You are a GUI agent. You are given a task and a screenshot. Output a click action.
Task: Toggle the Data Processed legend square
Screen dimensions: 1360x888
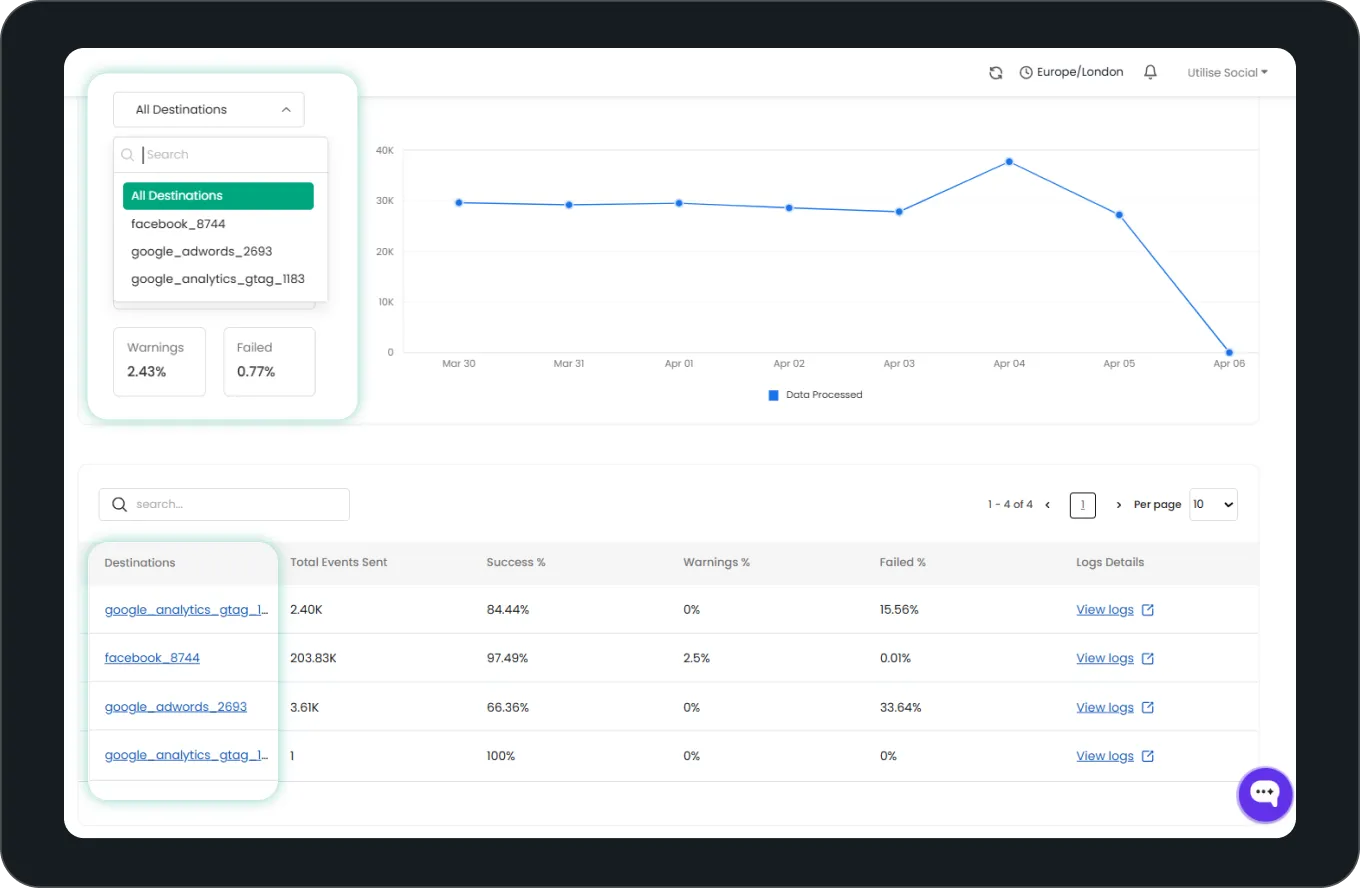click(773, 395)
